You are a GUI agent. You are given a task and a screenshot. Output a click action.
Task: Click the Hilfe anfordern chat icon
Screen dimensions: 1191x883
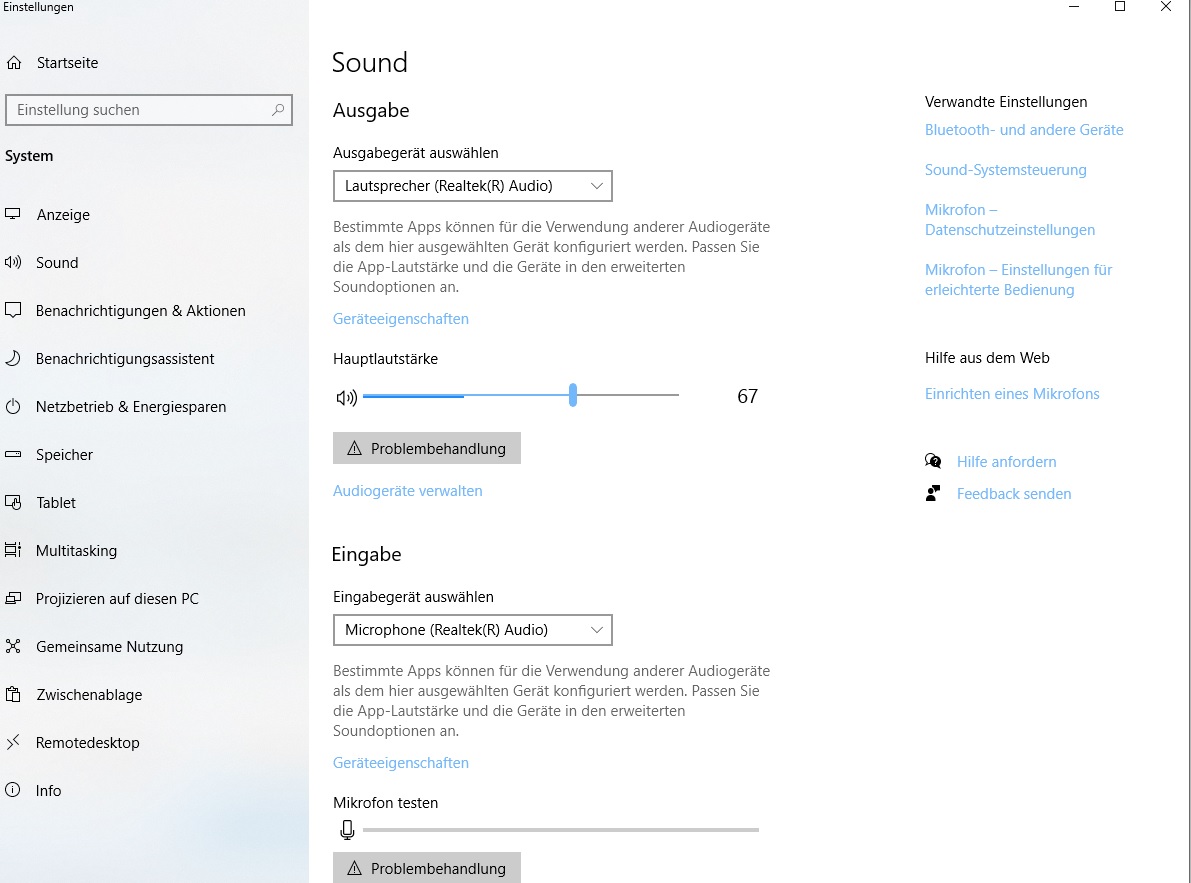[933, 461]
